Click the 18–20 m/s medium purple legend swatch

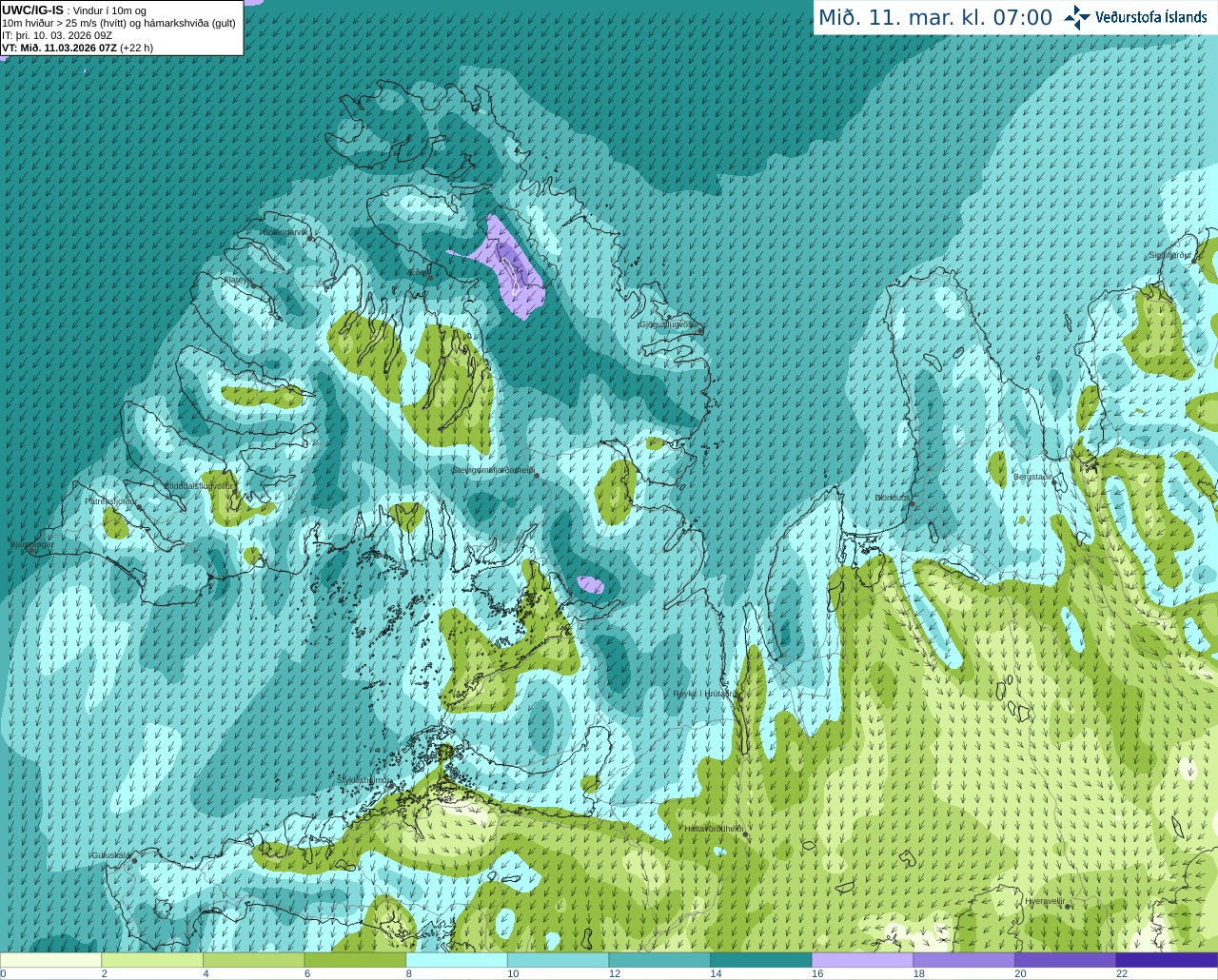964,960
